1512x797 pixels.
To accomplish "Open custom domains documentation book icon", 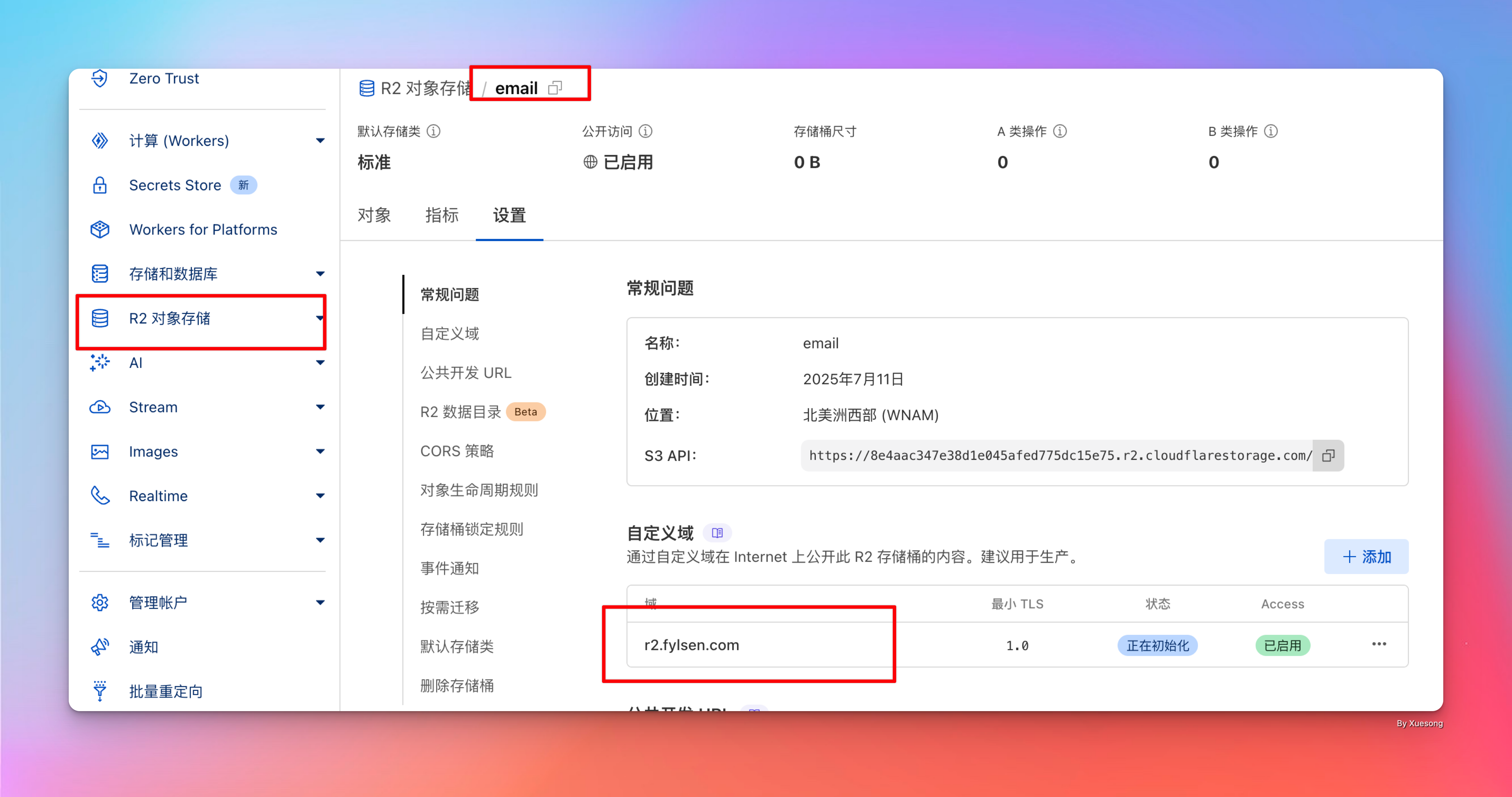I will (x=717, y=533).
